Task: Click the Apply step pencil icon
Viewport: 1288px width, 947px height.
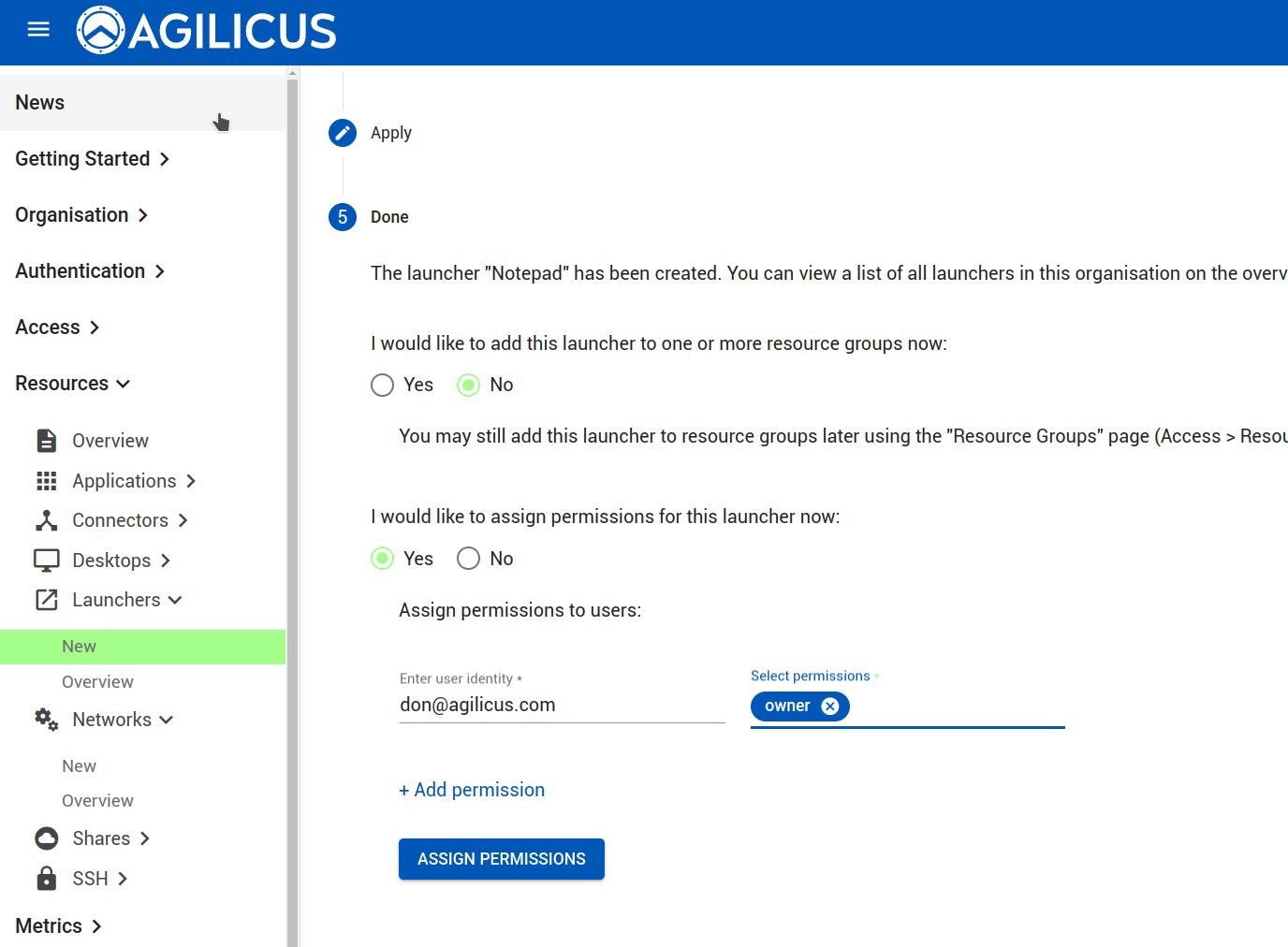Action: click(343, 133)
